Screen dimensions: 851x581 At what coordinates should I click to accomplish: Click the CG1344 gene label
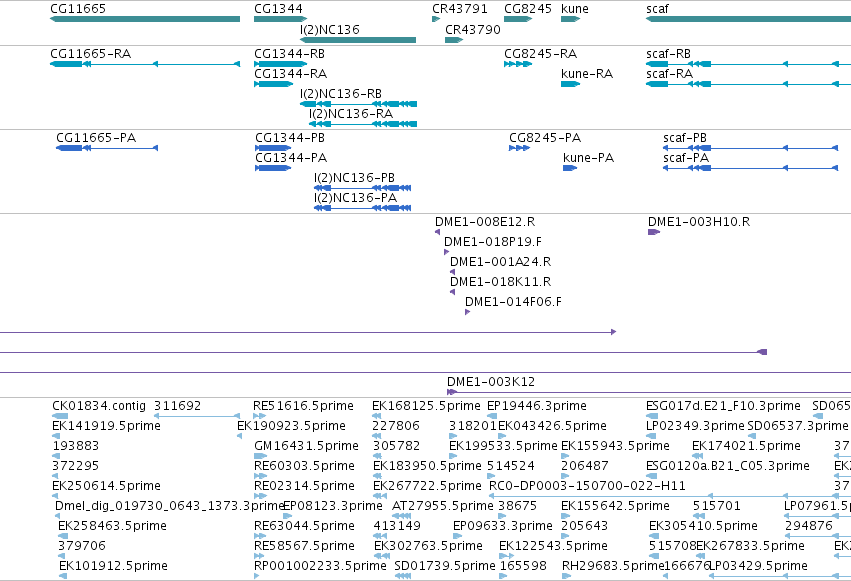(278, 9)
